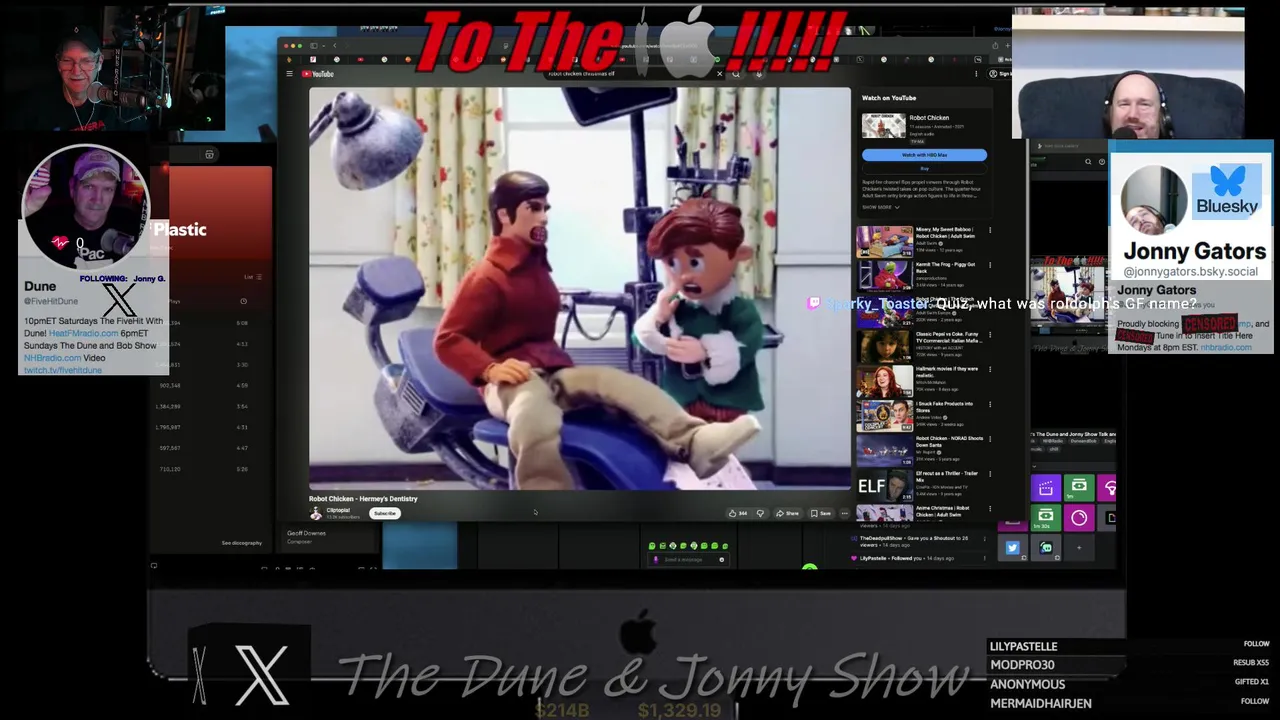The width and height of the screenshot is (1280, 720).
Task: Open more actions ellipsis beside Save
Action: (x=844, y=513)
